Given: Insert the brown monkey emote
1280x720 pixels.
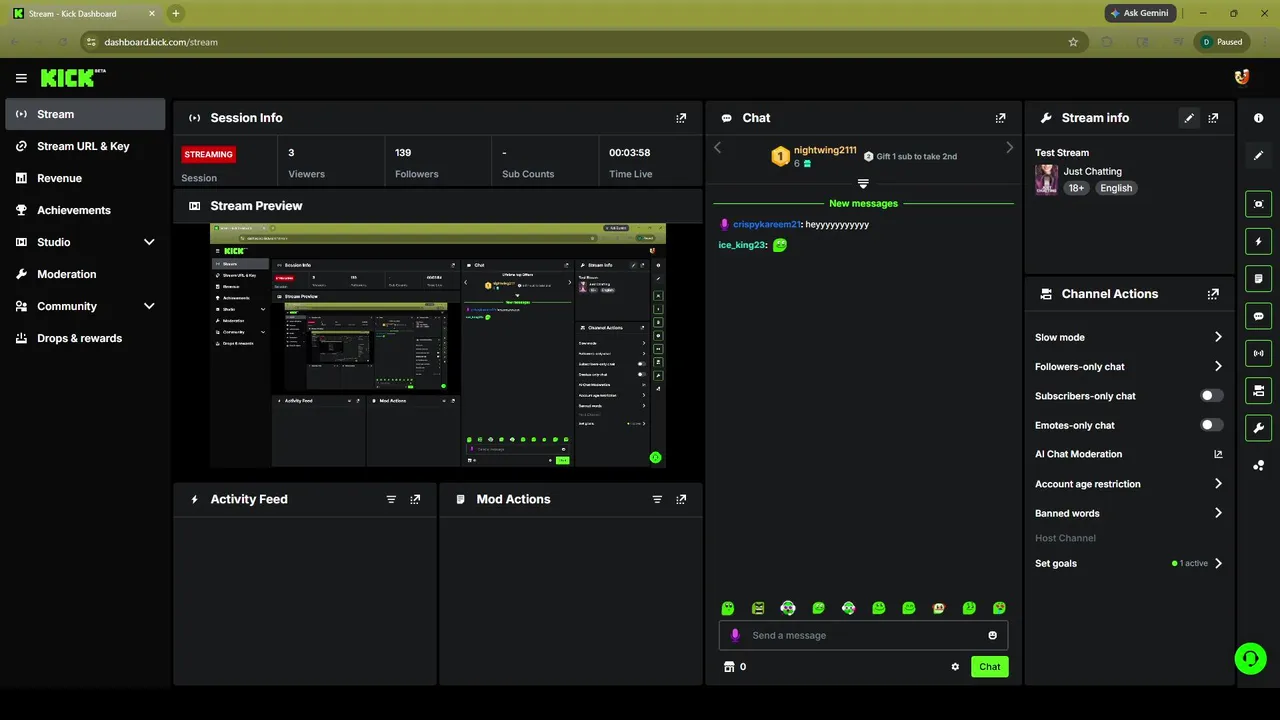Looking at the screenshot, I should point(939,608).
